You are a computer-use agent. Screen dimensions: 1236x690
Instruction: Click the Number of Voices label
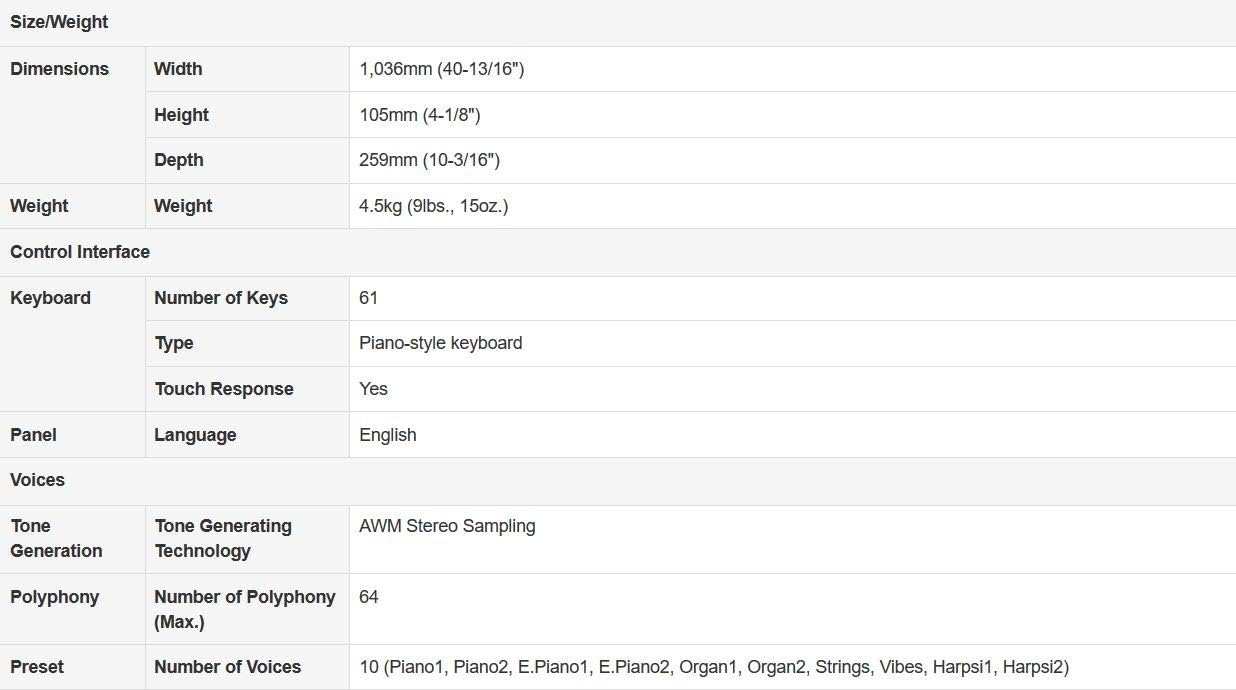coord(227,667)
